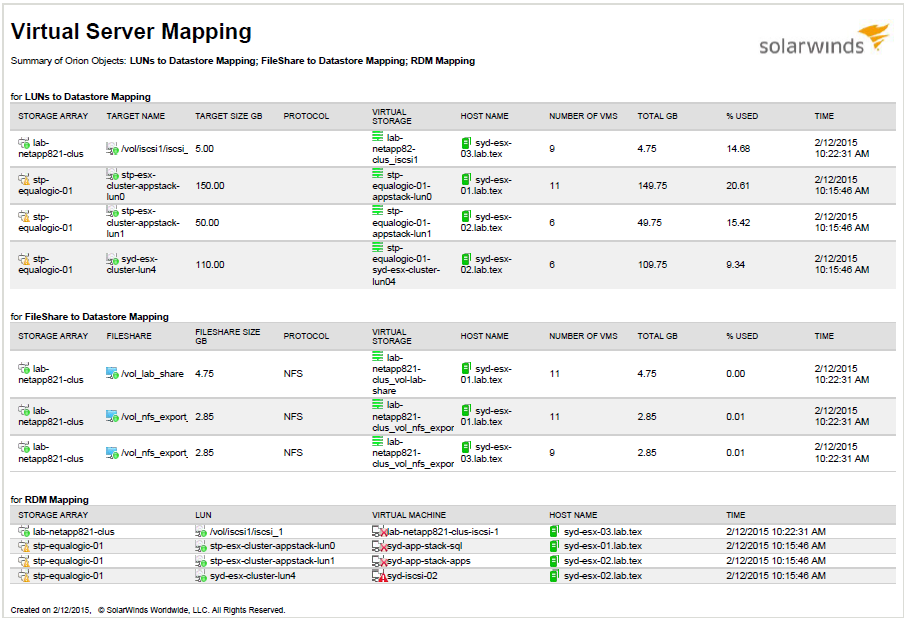Viewport: 907px width, 620px height.
Task: Select the /vol/iscsi1/iscsi_ LUN target icon
Action: 112,146
